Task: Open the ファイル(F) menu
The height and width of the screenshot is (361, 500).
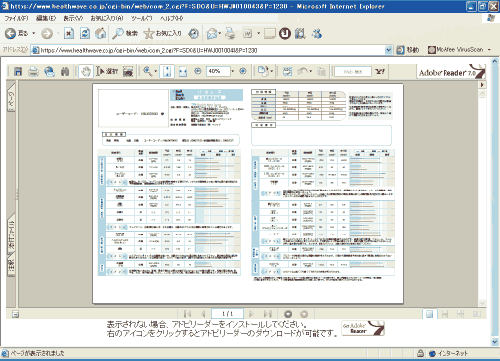Action: (16, 18)
